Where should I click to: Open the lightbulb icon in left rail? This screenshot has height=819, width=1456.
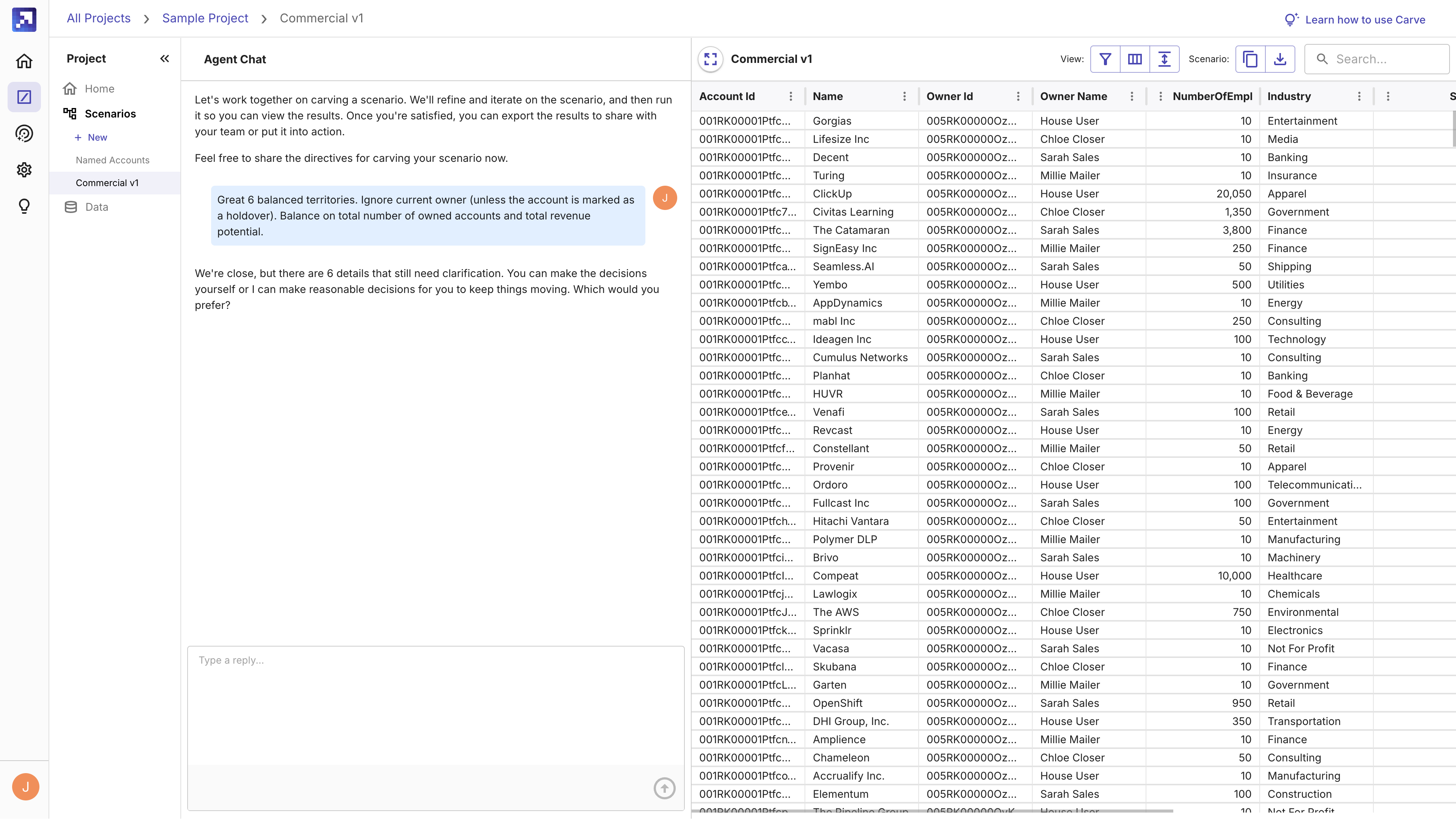(24, 206)
